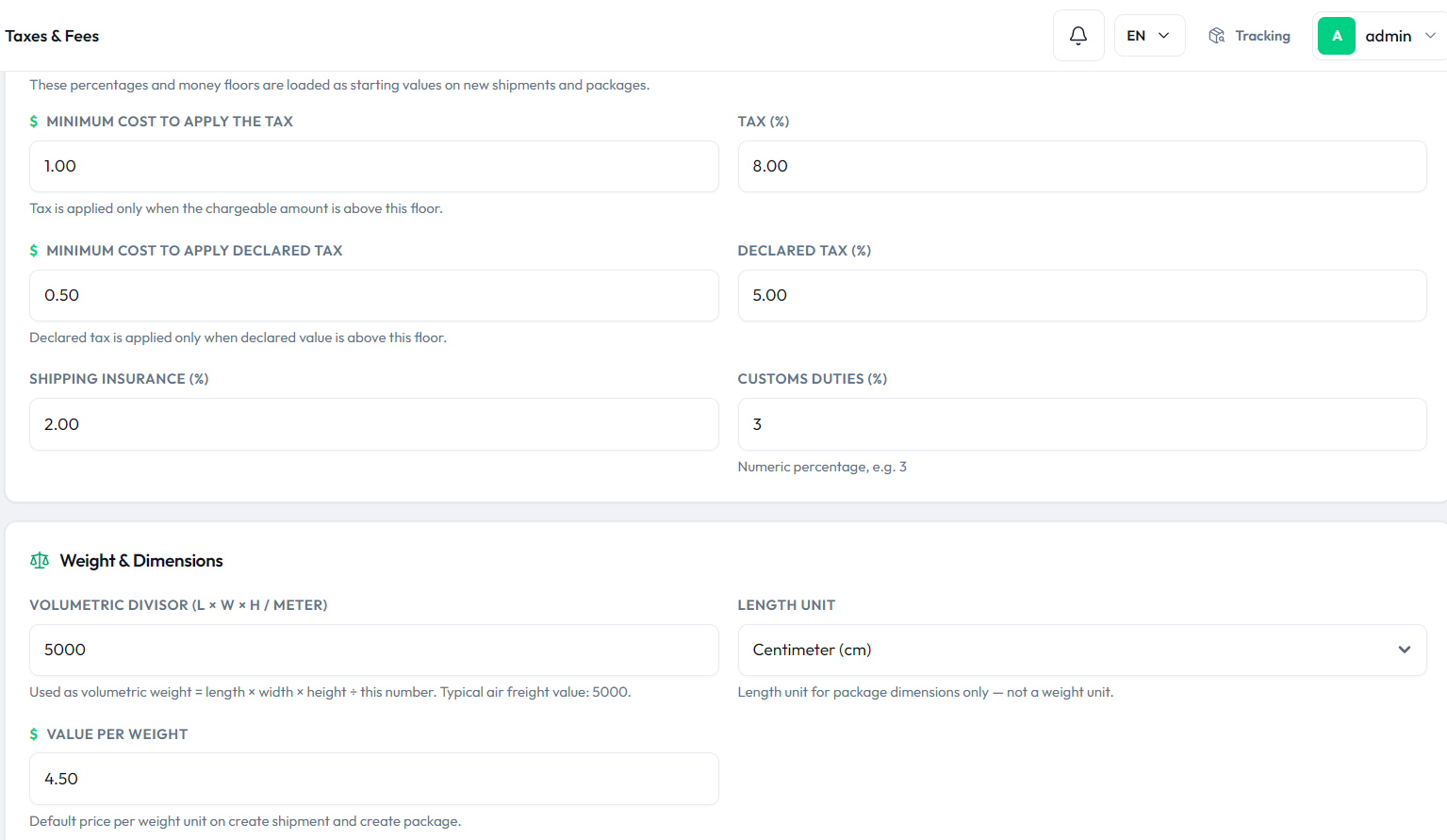The width and height of the screenshot is (1447, 840).
Task: Click the "Default price per weight unit" hint
Action: coord(245,821)
